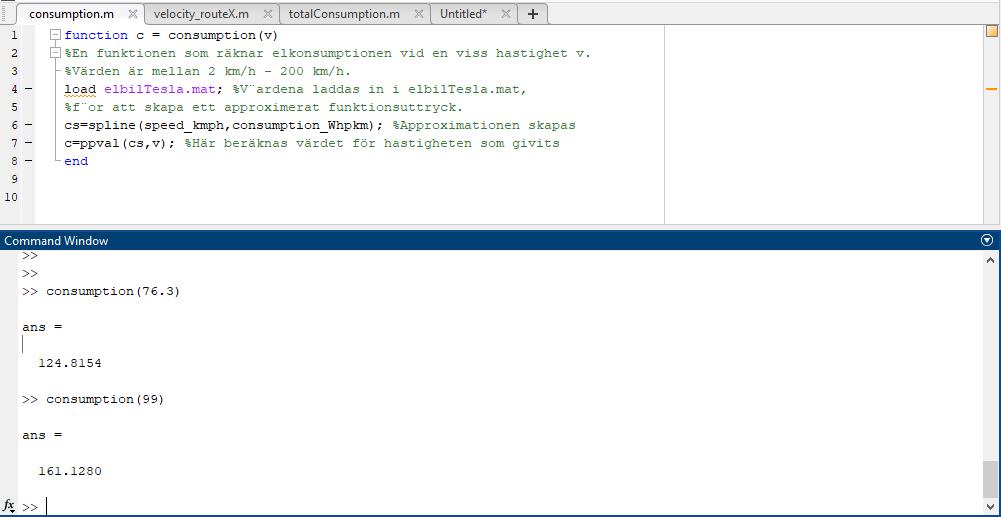This screenshot has height=517, width=1001.
Task: Open the Untitled* tab
Action: pyautogui.click(x=463, y=14)
